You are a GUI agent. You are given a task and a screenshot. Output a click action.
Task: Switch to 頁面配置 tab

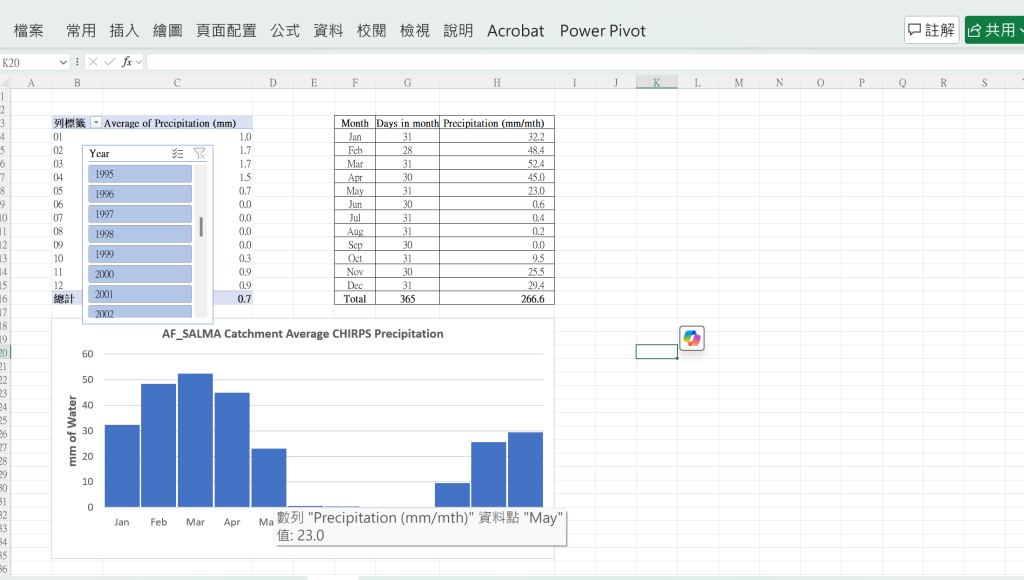tap(226, 31)
